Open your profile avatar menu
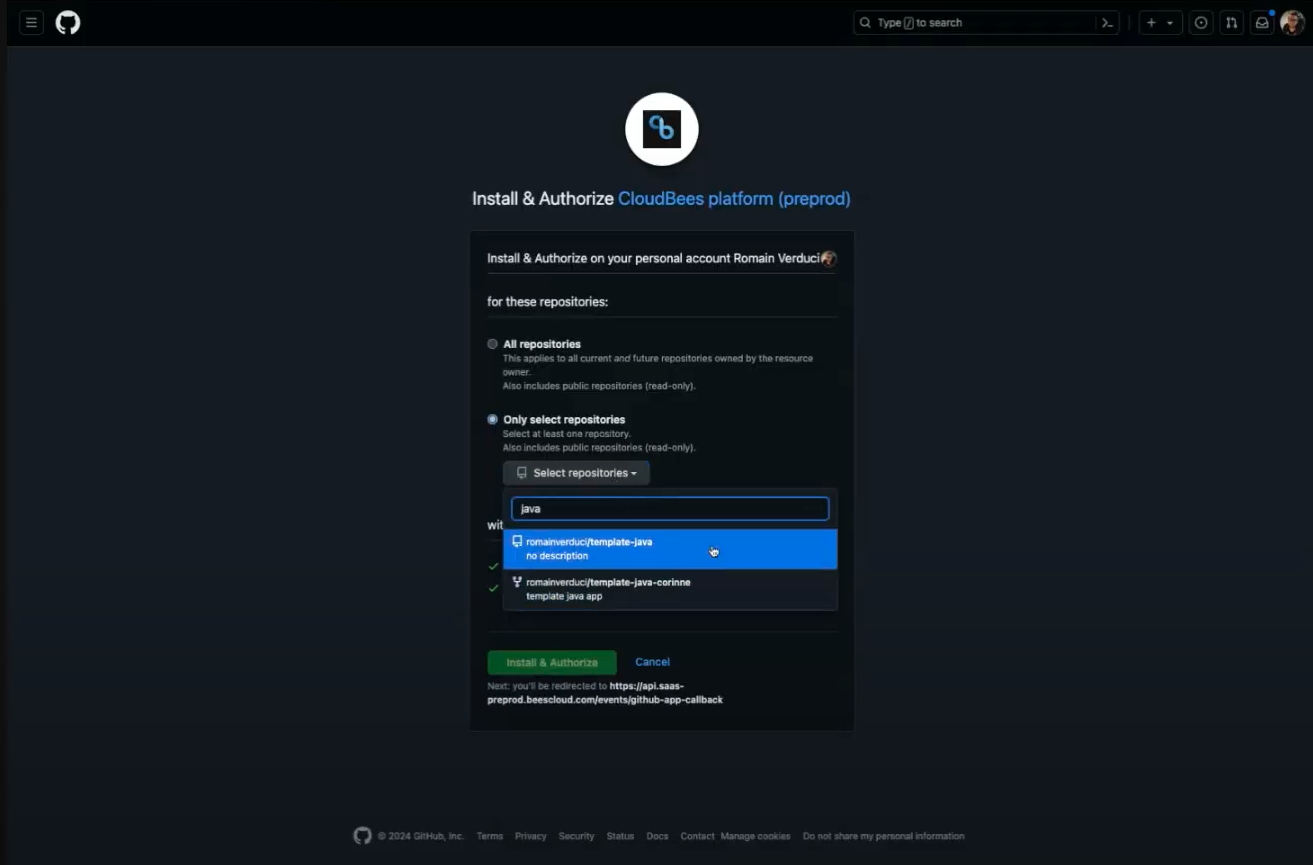The height and width of the screenshot is (865, 1313). (x=1293, y=22)
